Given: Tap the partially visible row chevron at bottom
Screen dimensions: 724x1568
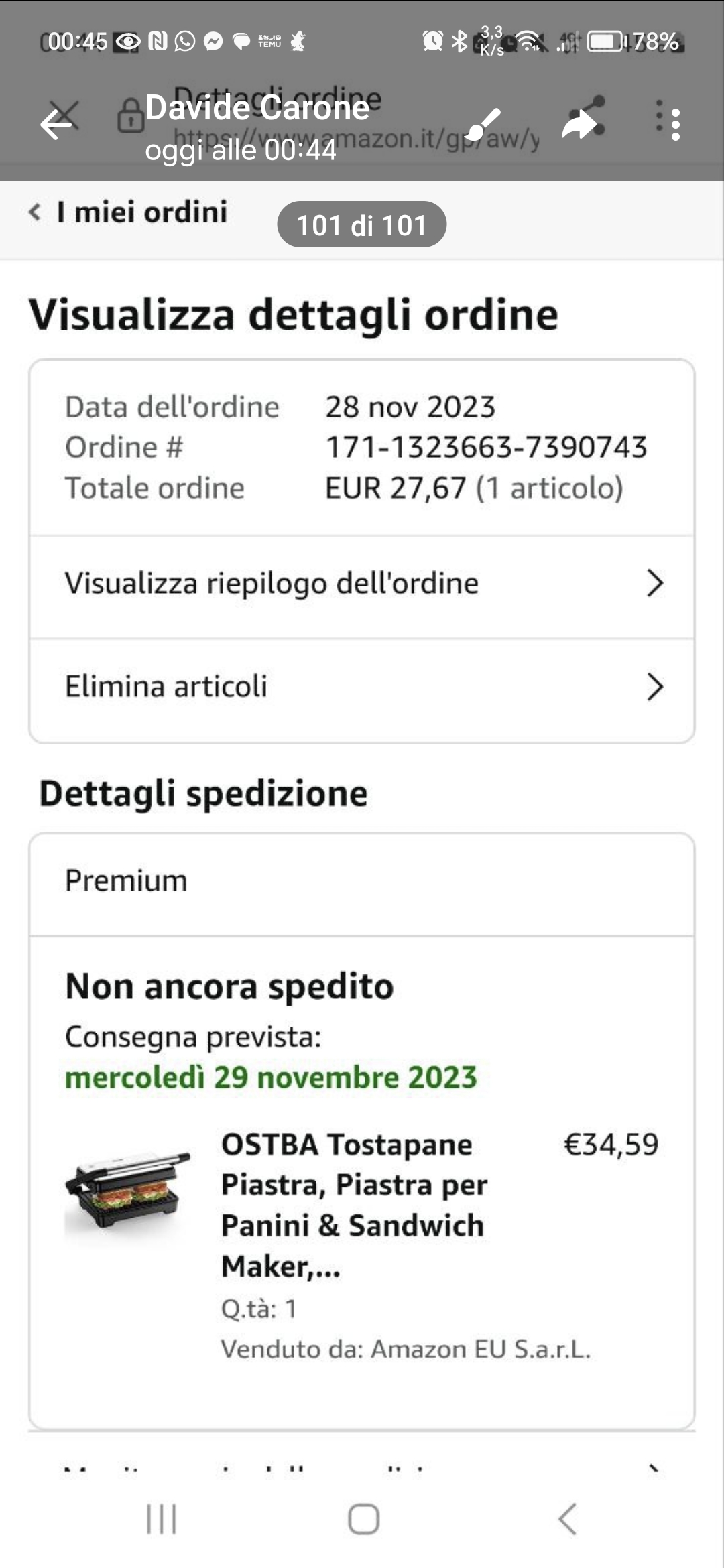Looking at the screenshot, I should click(654, 1469).
